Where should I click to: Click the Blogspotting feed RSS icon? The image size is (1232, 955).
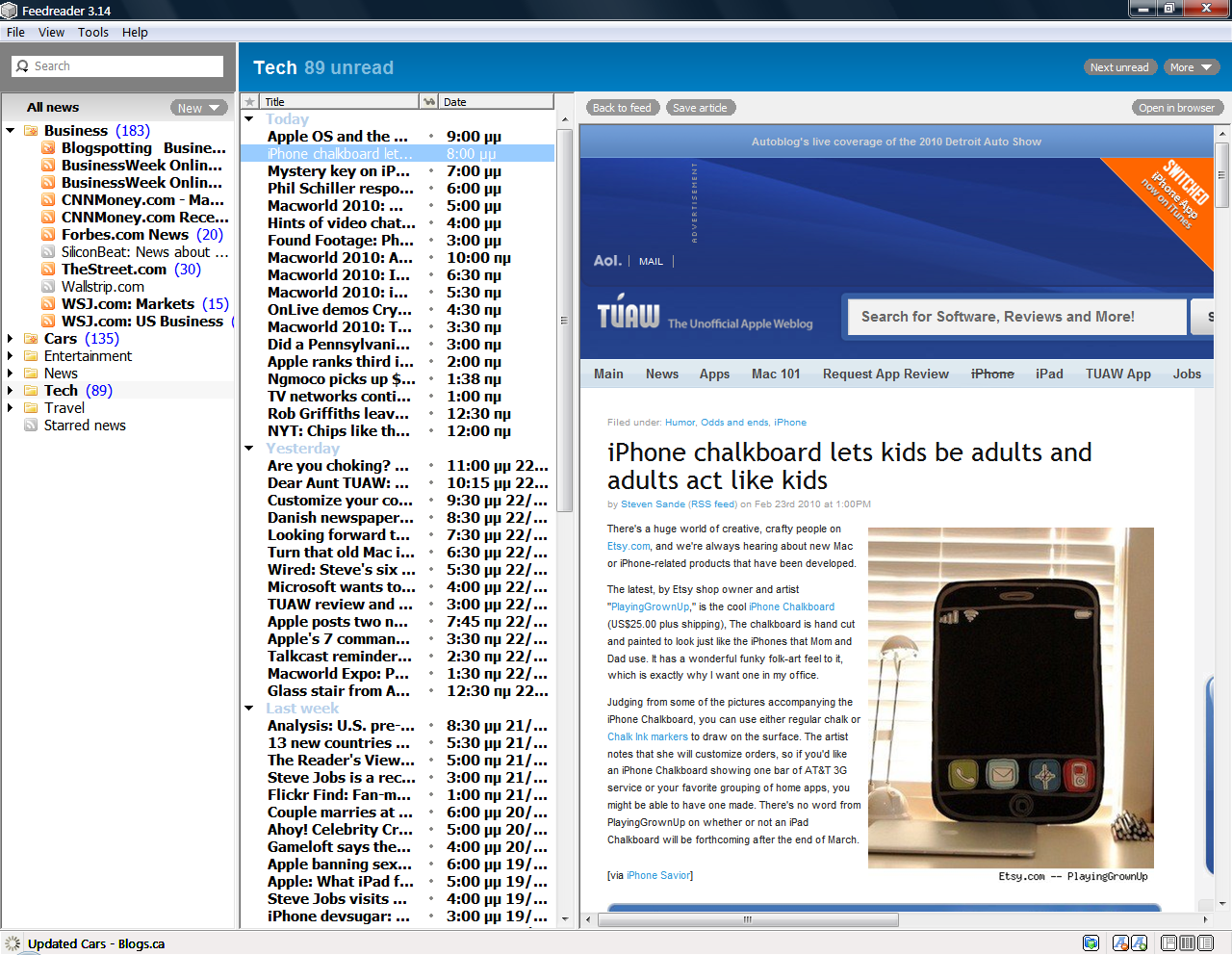tap(48, 148)
